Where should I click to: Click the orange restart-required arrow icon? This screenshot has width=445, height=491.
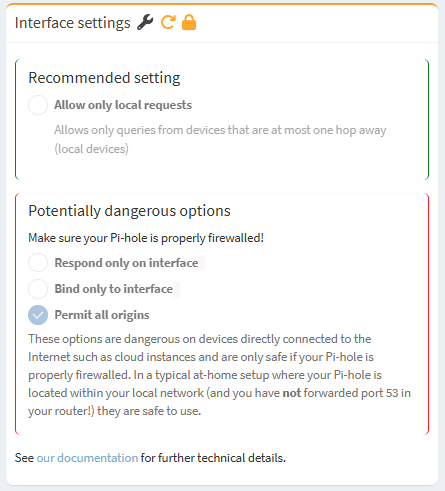coord(168,22)
